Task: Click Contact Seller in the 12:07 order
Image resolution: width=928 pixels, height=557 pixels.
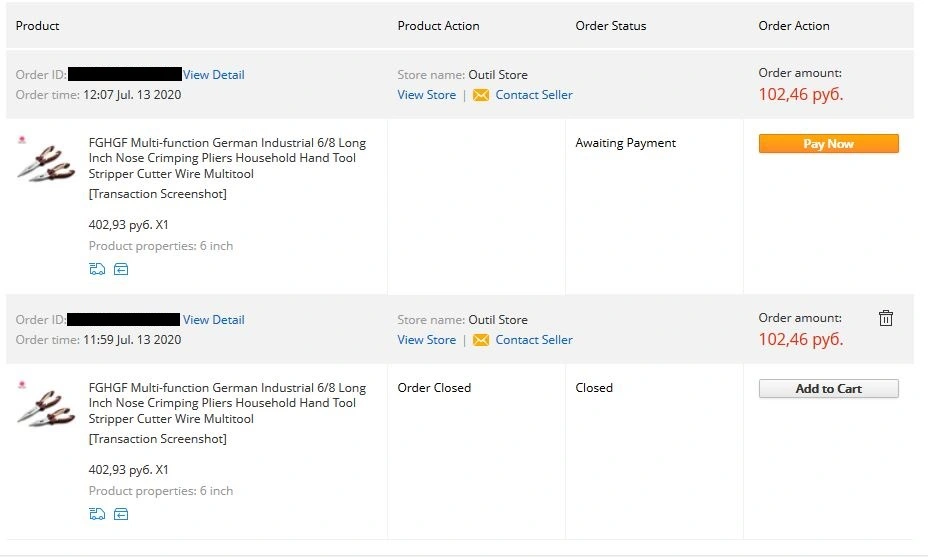Action: click(x=534, y=95)
